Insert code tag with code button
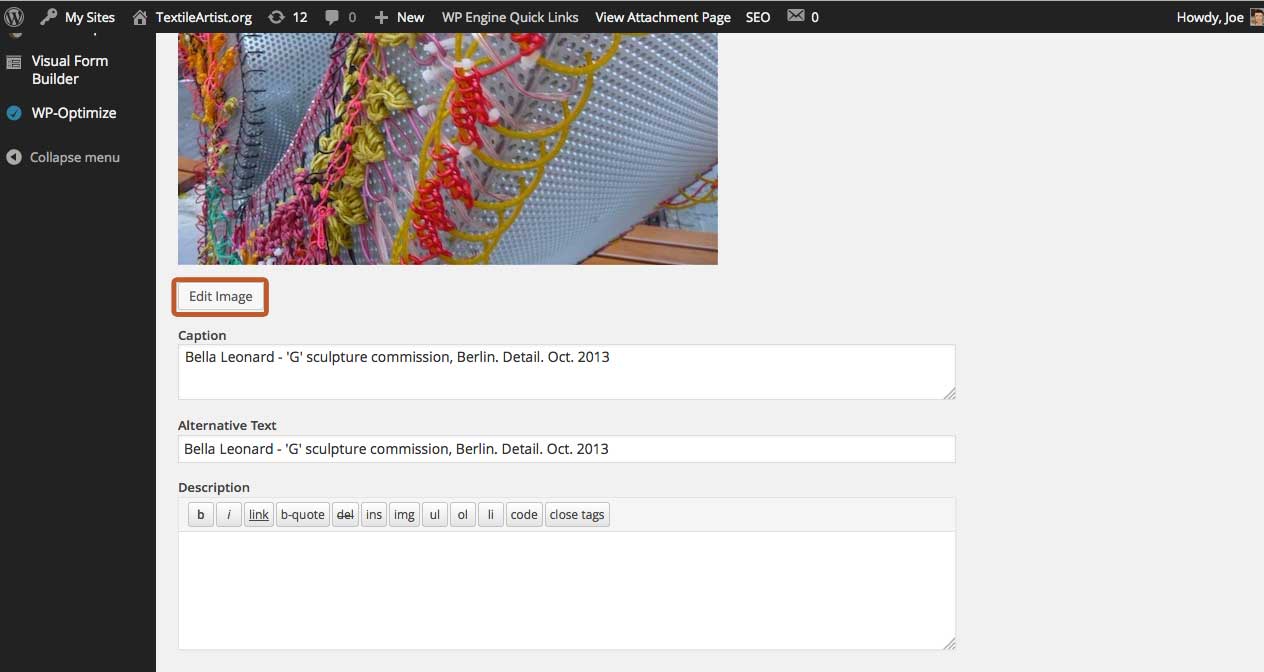The height and width of the screenshot is (672, 1264). 524,514
